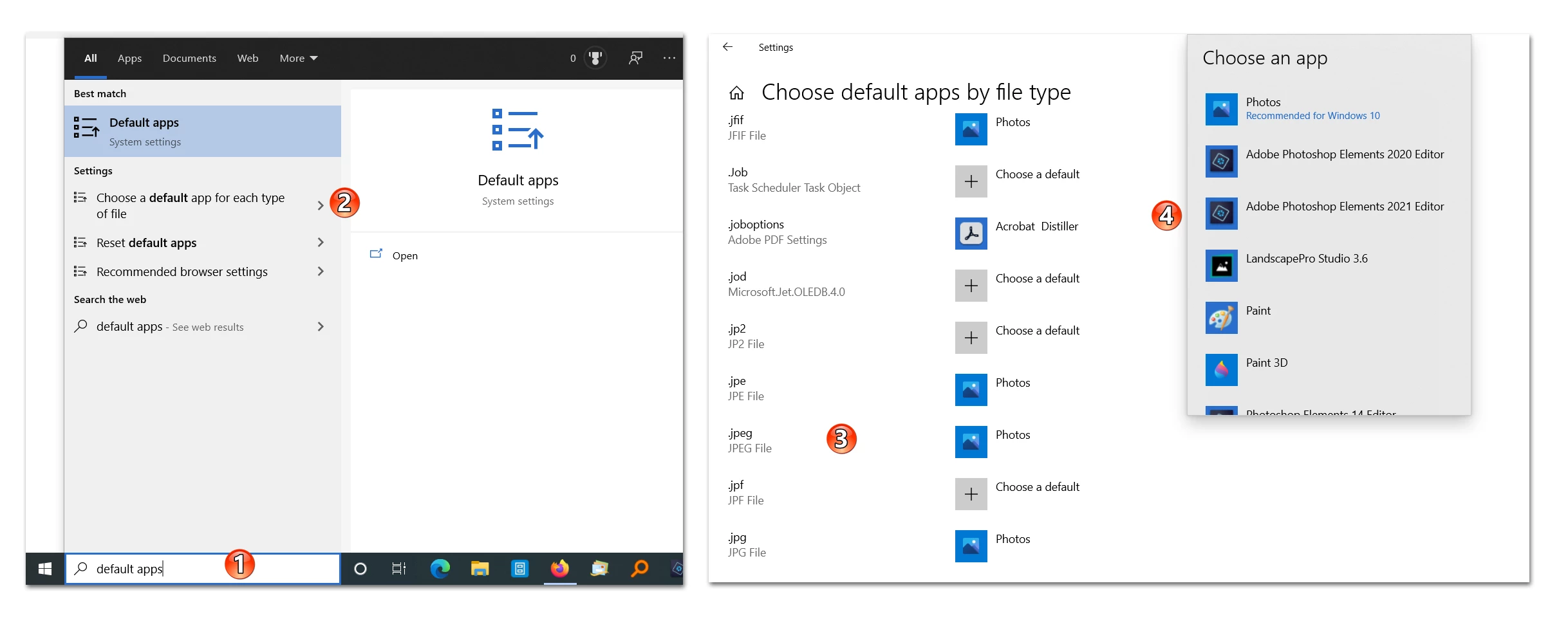Launch Microsoft Edge from the taskbar
This screenshot has width=1568, height=617.
tap(440, 569)
